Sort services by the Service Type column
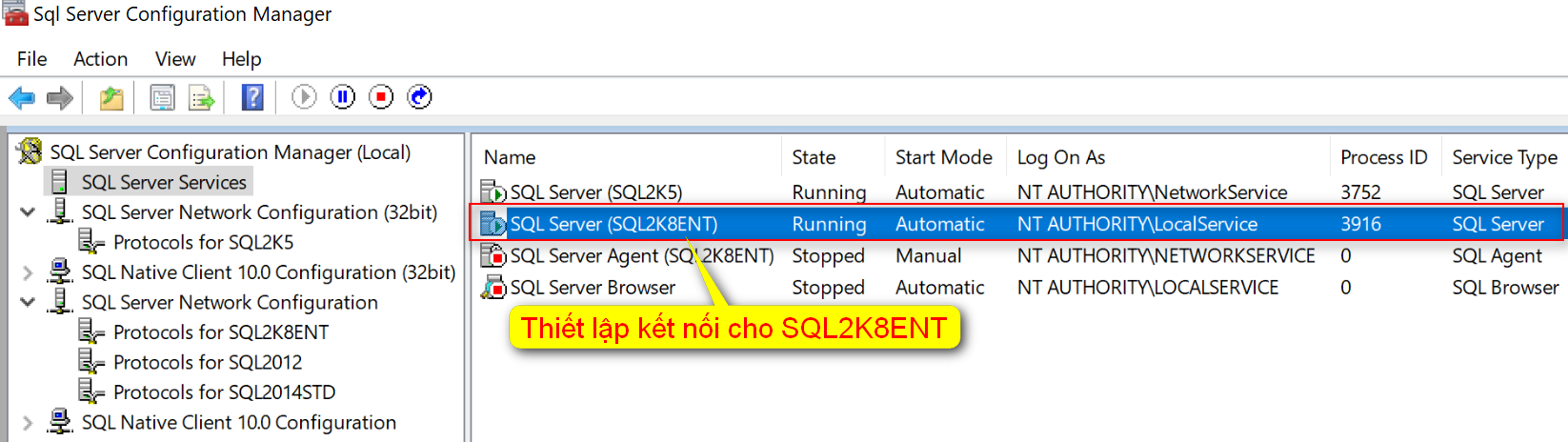Screen dimensions: 1568x442 tap(1505, 157)
